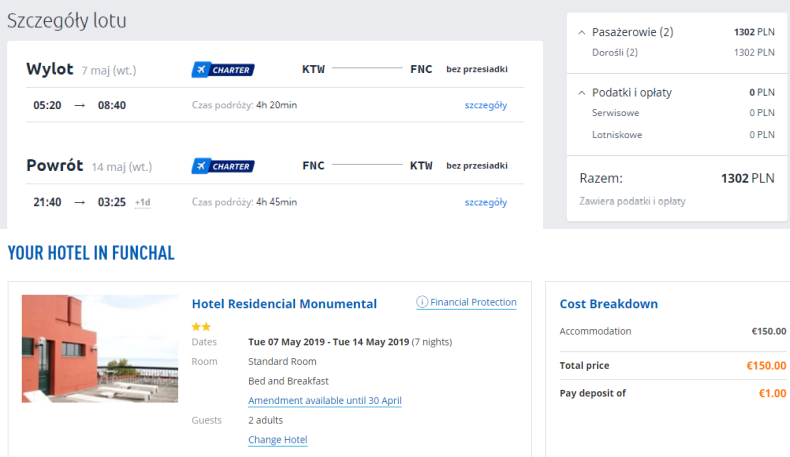The image size is (790, 457).
Task: Click the Charter badge on the return flight
Action: [223, 166]
